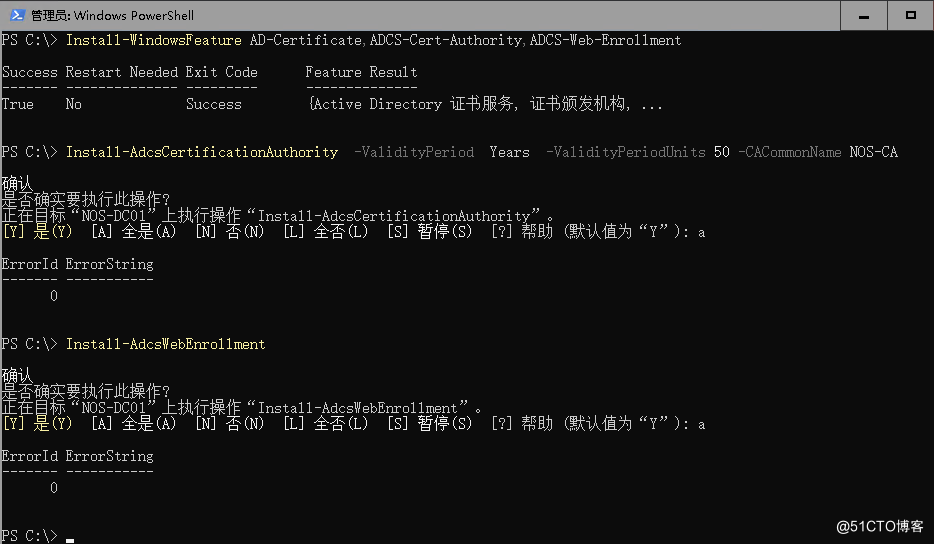Click the first '[Y] 是(Y)' prompt option
Viewport: 934px width, 544px height.
click(37, 232)
